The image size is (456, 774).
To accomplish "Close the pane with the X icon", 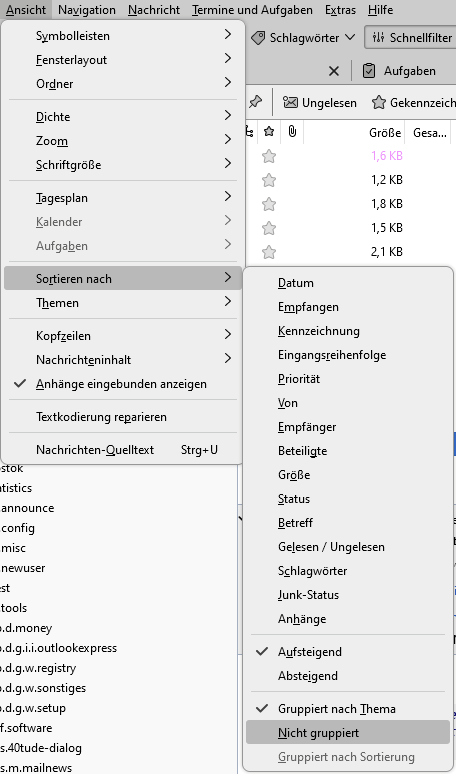I will pos(334,71).
